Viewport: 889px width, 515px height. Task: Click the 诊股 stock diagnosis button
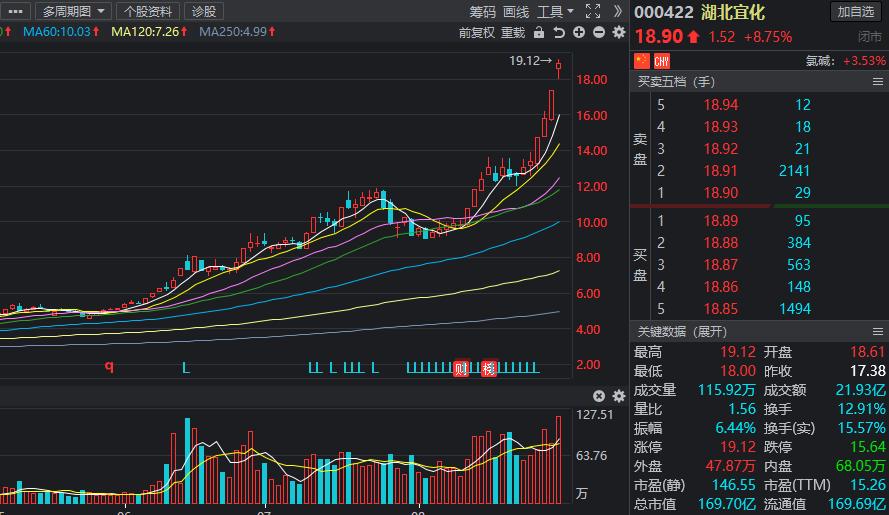[203, 11]
